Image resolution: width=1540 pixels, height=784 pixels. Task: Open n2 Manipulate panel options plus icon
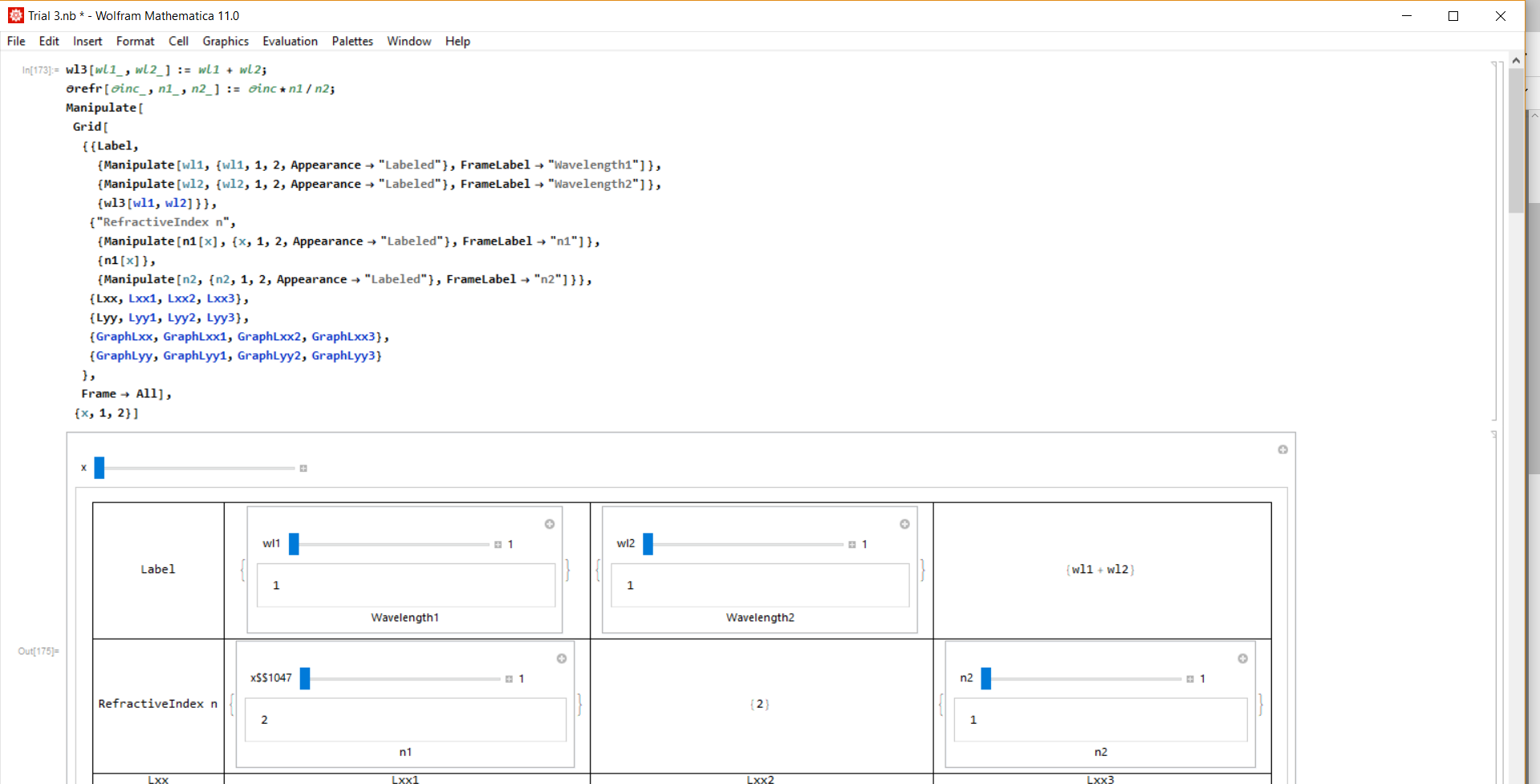[1242, 659]
